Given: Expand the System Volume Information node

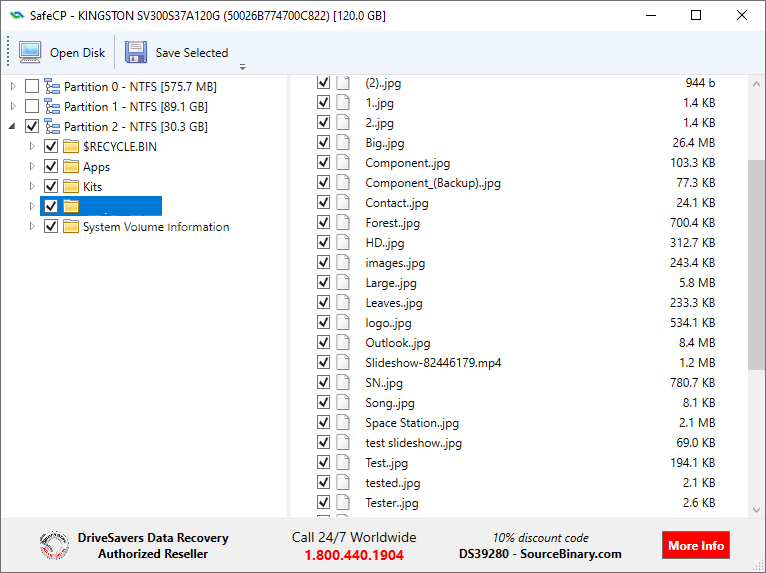Looking at the screenshot, I should [32, 227].
